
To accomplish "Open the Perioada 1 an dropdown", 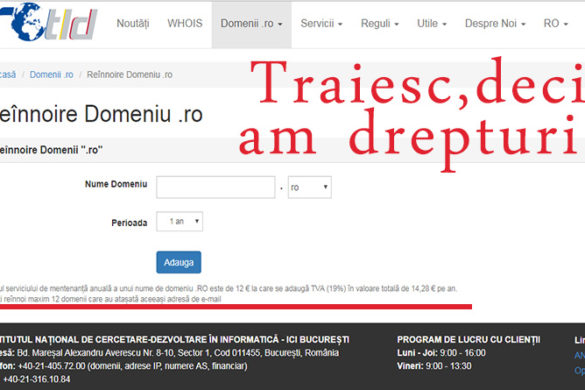I will [x=179, y=222].
